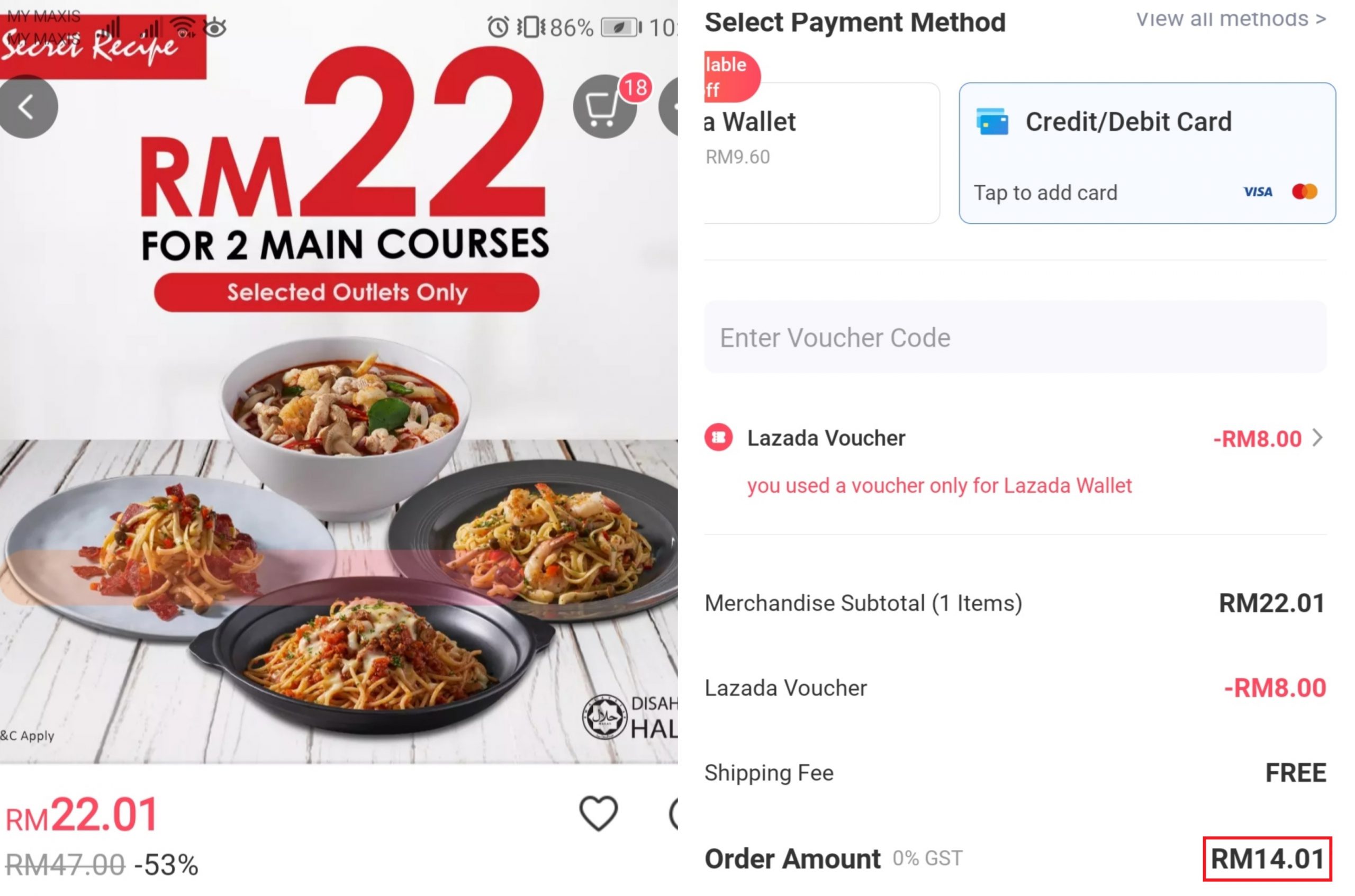Add product to wishlist with heart icon
This screenshot has height=896, width=1355.
coord(598,812)
